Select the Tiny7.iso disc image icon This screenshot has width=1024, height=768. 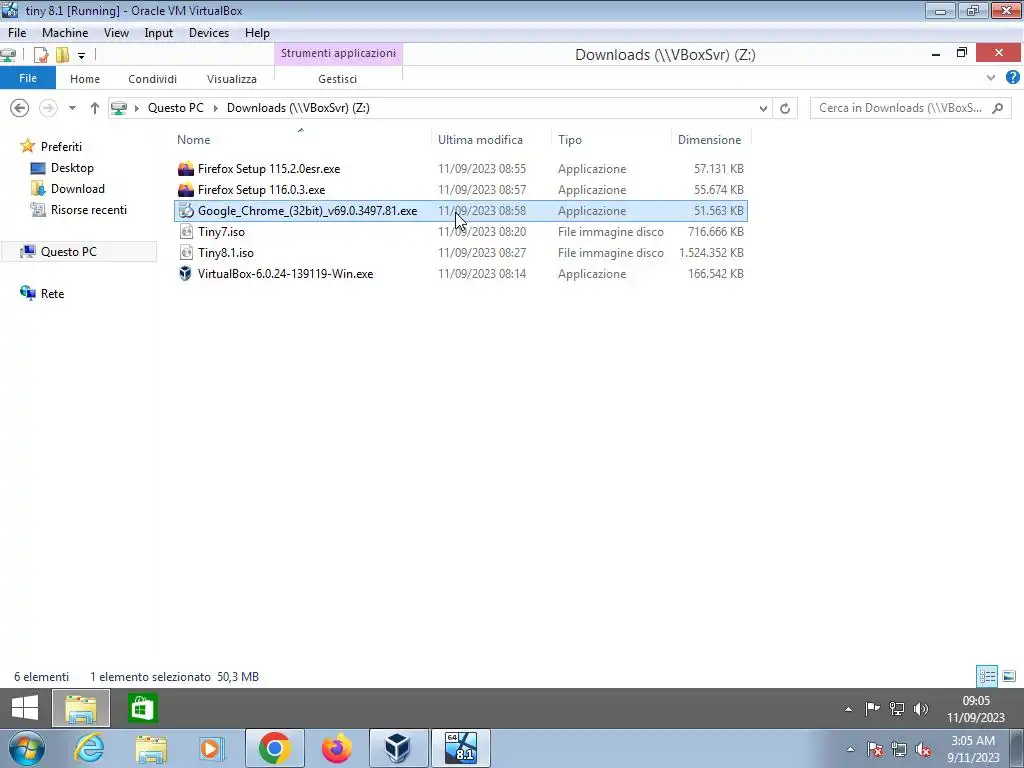point(186,231)
